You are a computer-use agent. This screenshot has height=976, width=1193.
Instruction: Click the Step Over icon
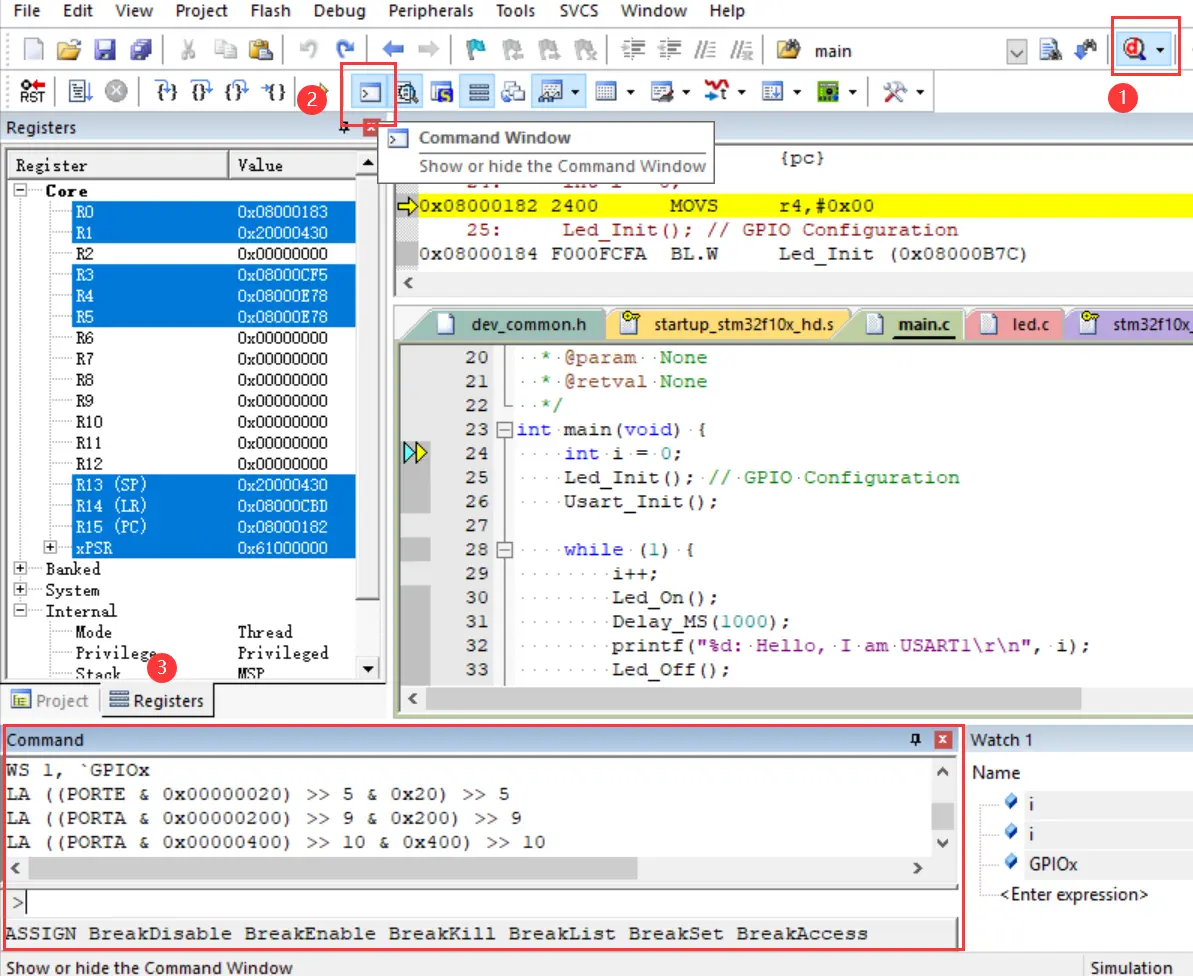(202, 92)
